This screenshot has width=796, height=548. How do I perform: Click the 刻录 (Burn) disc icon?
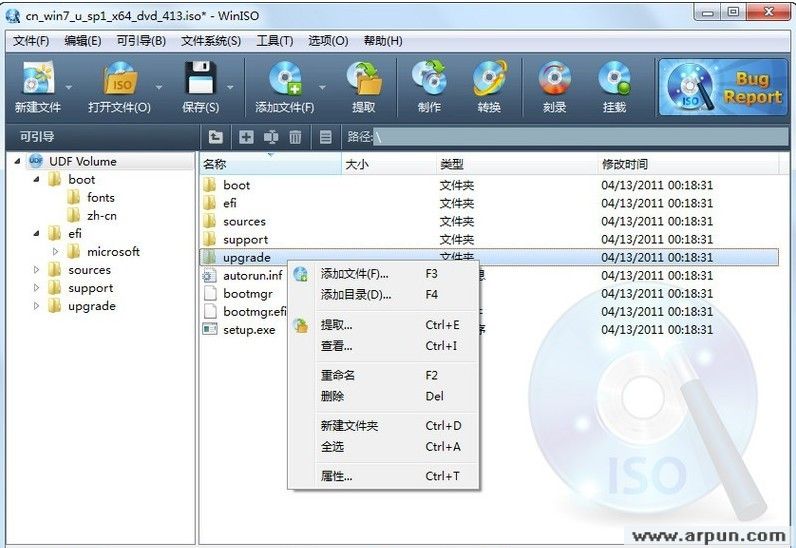coord(554,80)
